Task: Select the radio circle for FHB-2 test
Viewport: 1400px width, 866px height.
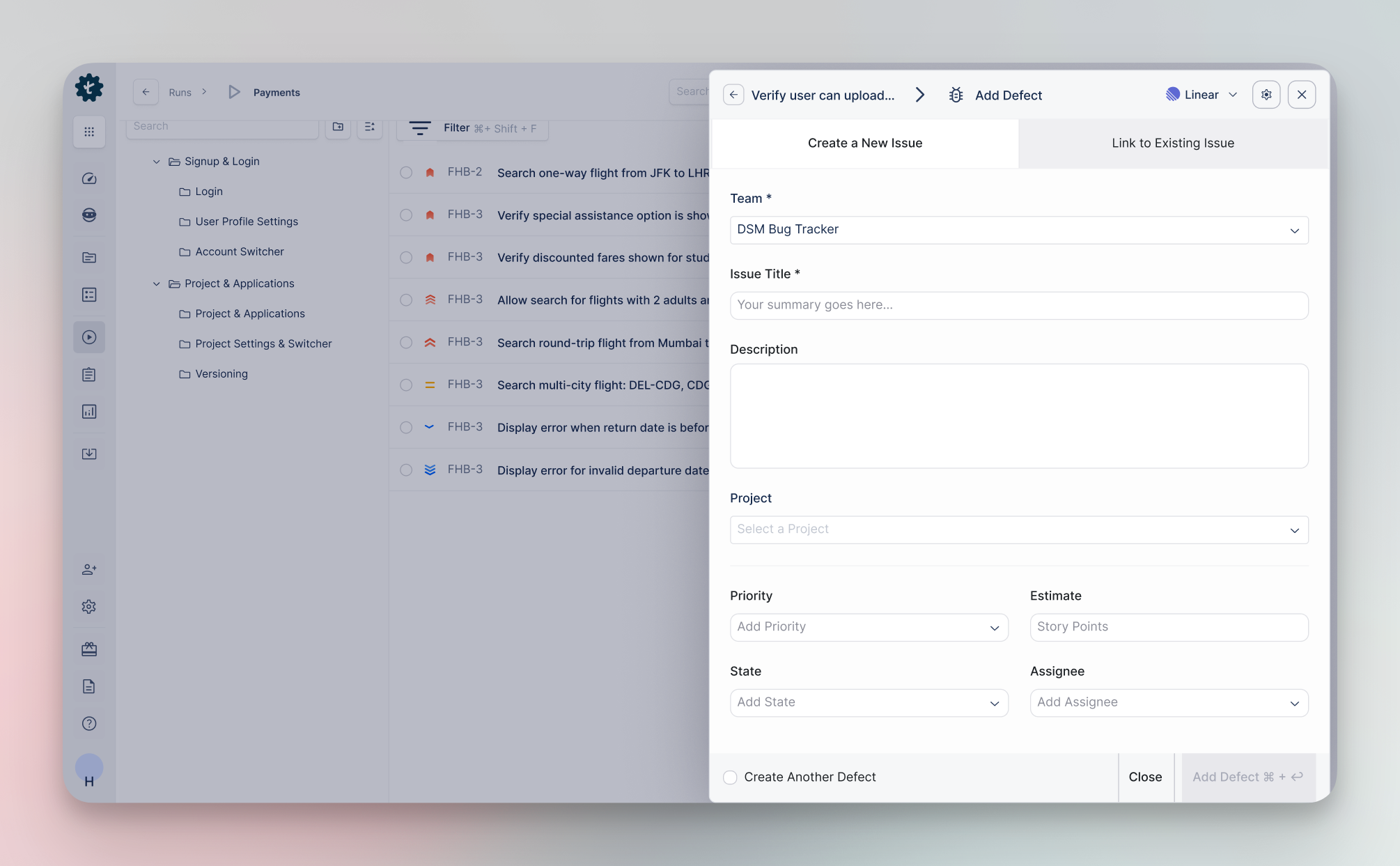Action: [406, 173]
